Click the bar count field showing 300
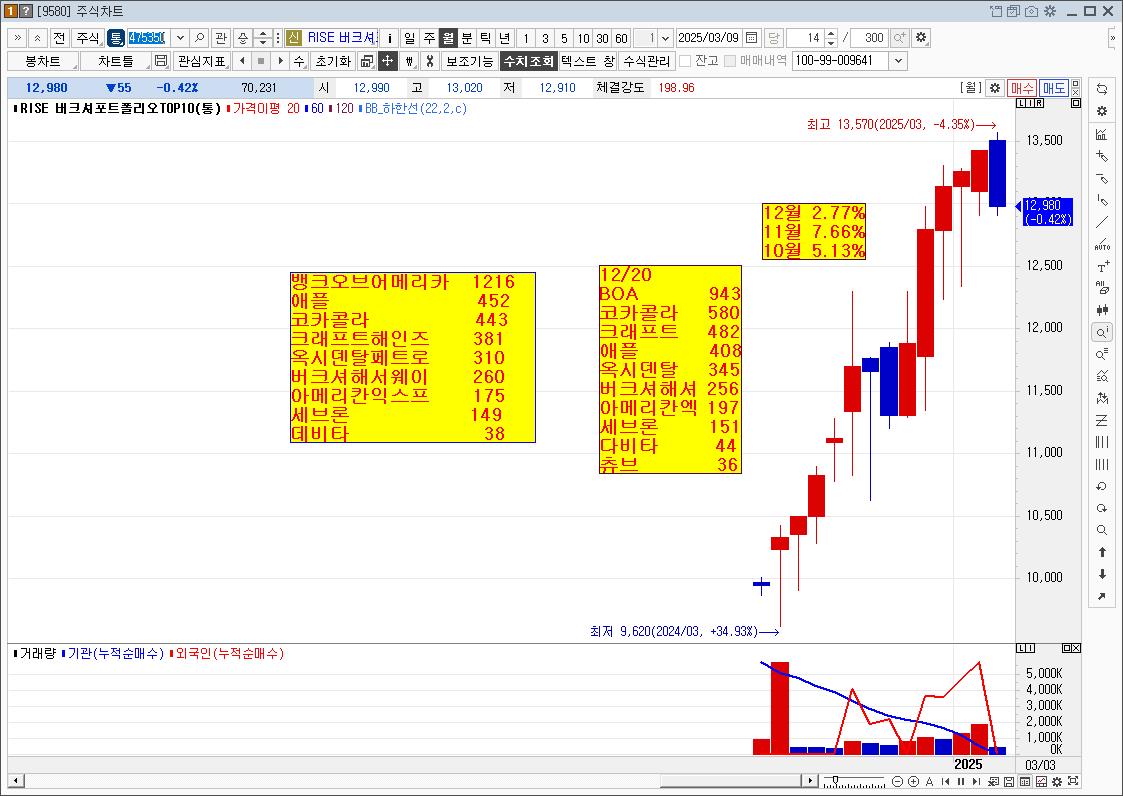1123x796 pixels. coord(870,38)
